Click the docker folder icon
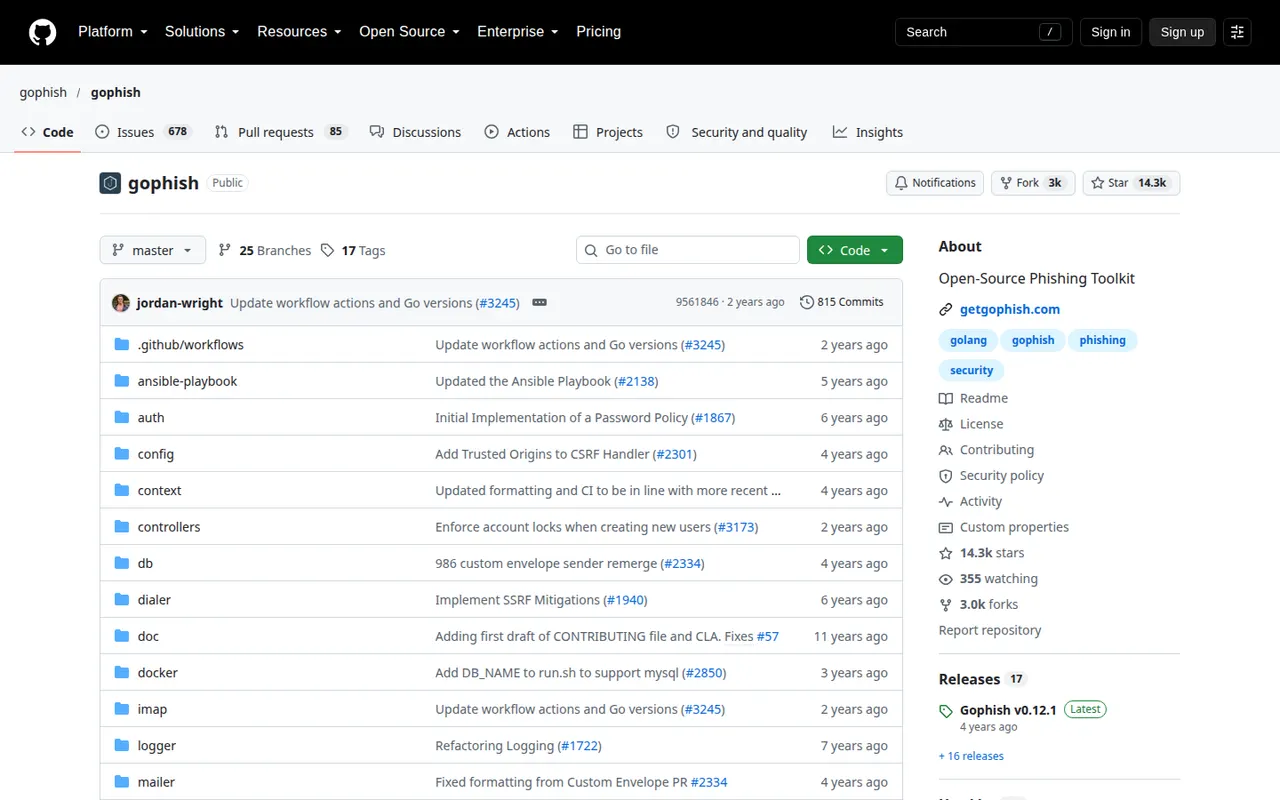The image size is (1280, 800). (122, 673)
